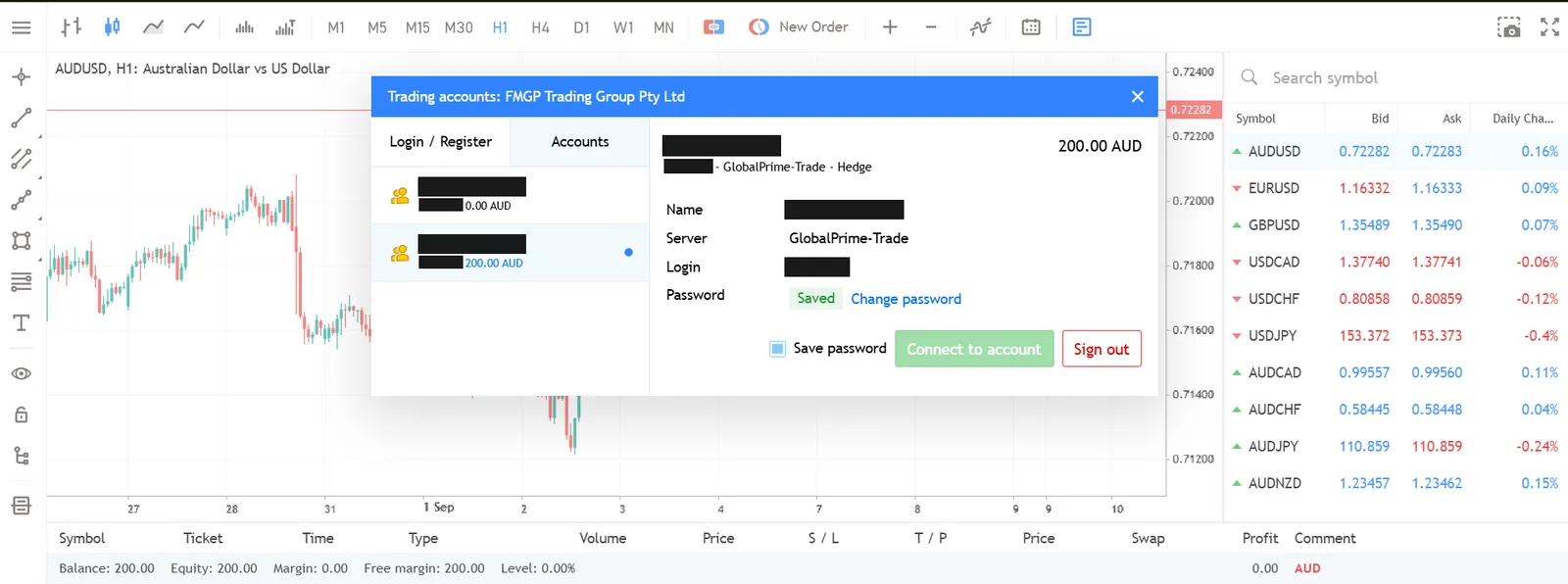This screenshot has height=584, width=1568.
Task: Select the second line chart style icon
Action: 194,27
